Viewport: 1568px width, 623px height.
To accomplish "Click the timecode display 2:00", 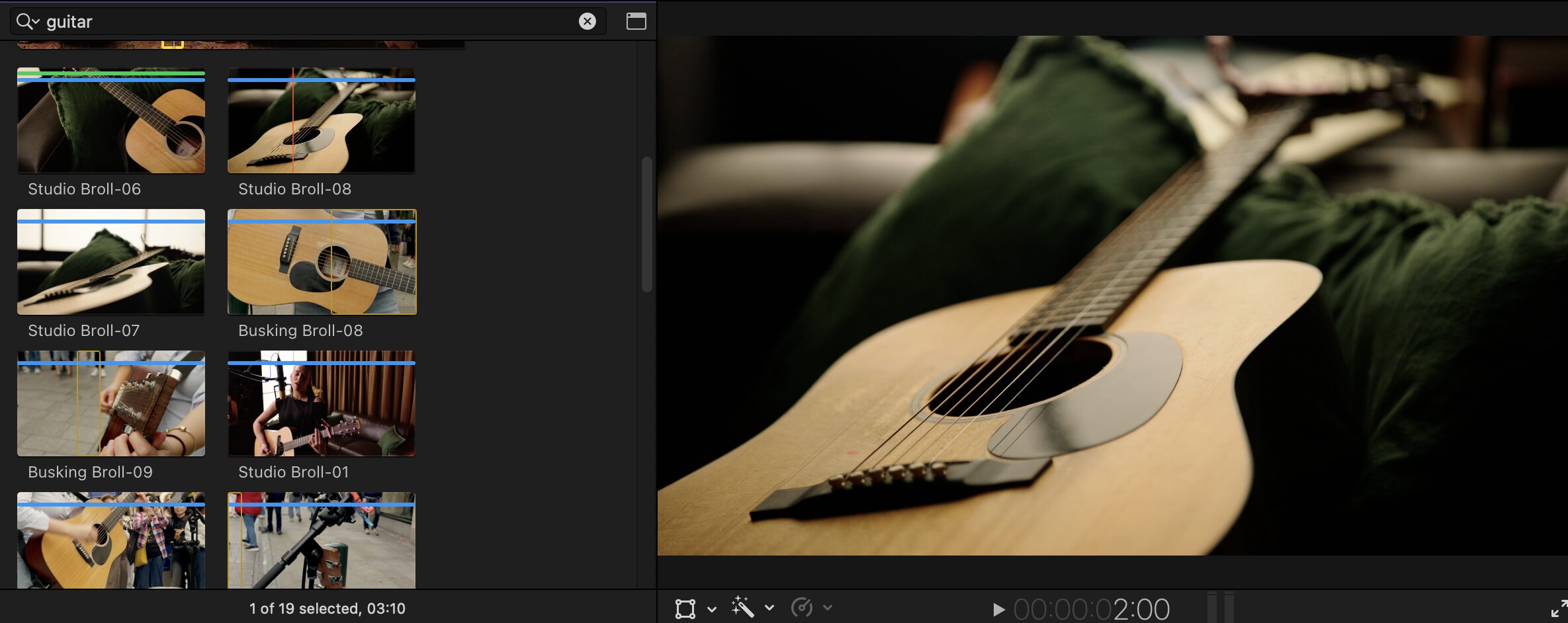I will point(1092,609).
